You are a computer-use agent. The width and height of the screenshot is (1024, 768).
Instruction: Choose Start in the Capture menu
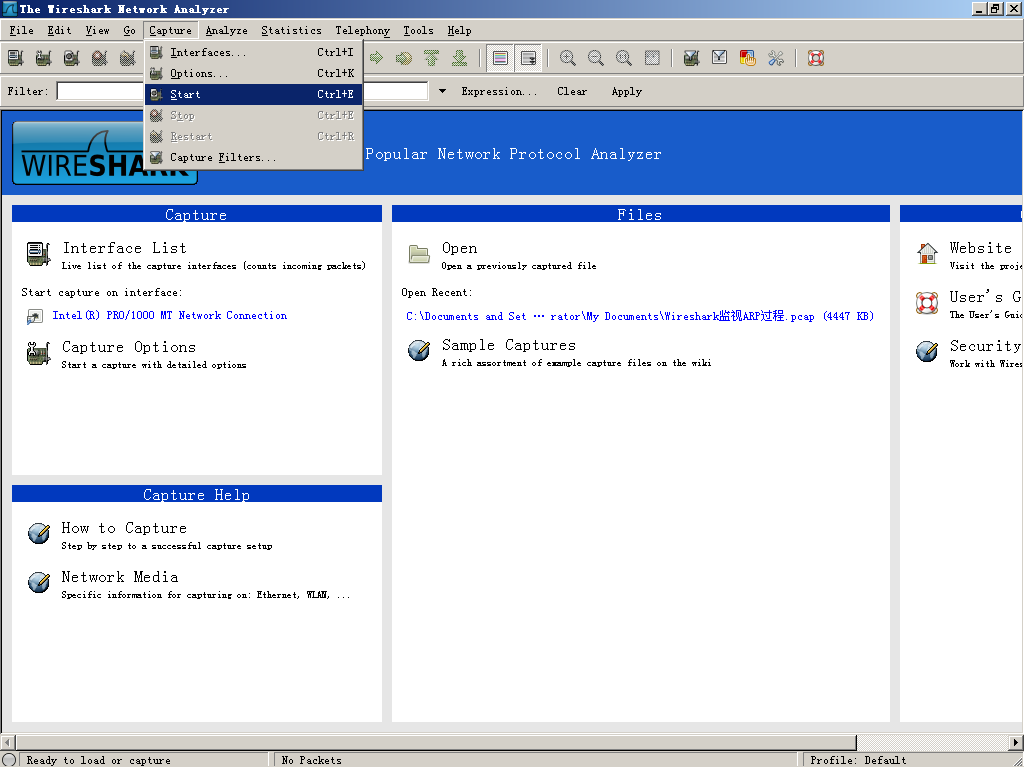[x=253, y=94]
